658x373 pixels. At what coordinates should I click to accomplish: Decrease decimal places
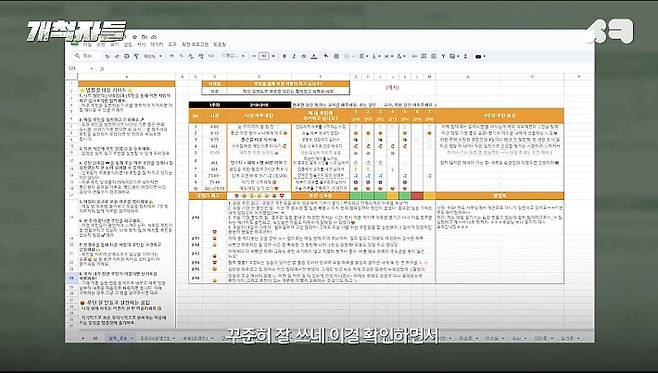coord(191,56)
